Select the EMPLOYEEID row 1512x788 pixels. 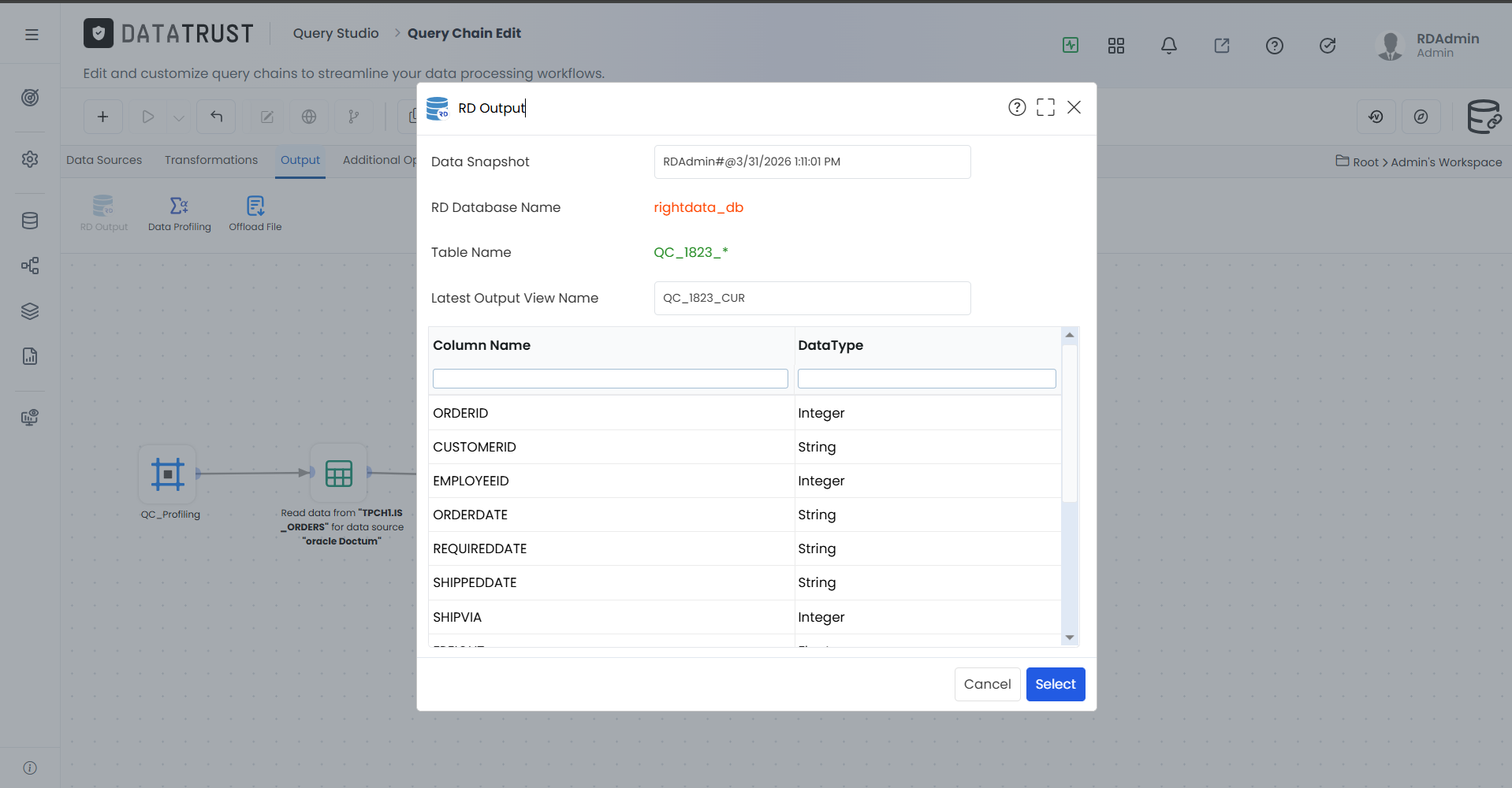[x=745, y=481]
